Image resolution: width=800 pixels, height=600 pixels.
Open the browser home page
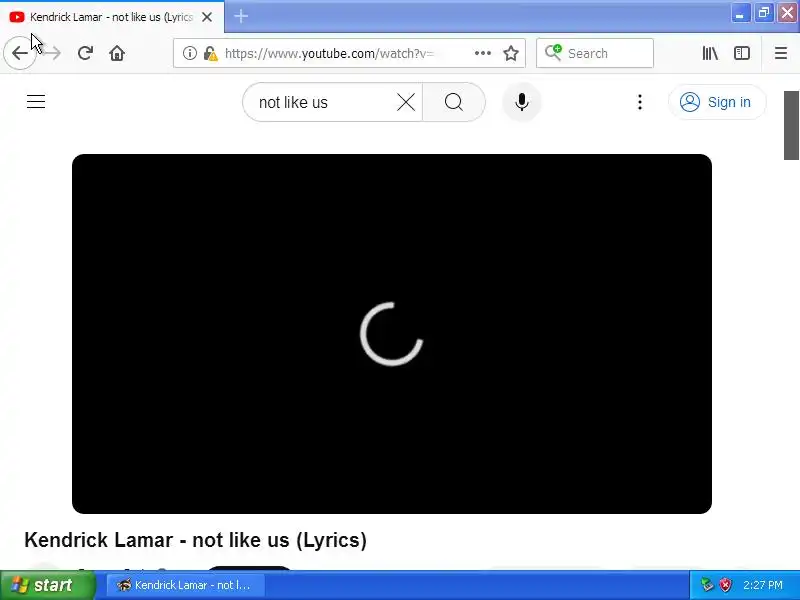(x=117, y=53)
